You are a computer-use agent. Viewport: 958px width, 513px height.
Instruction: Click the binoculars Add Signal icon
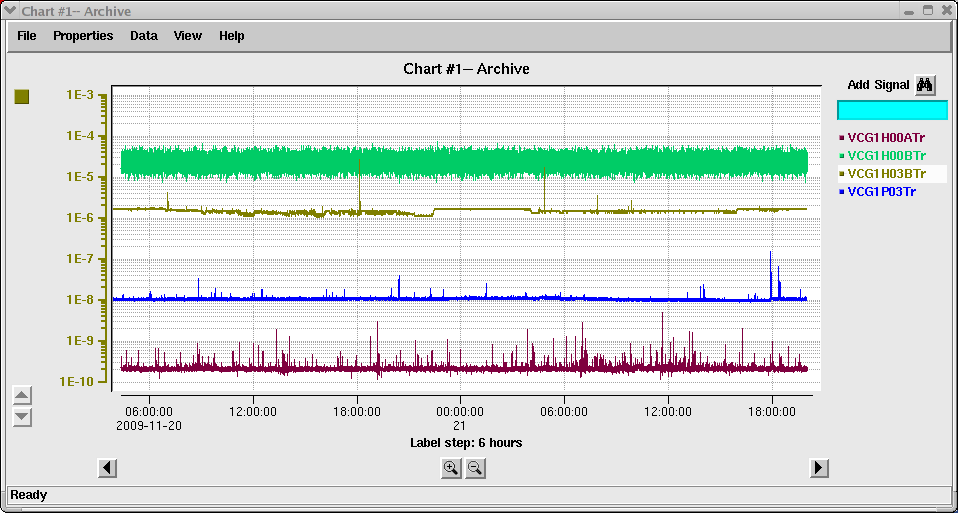[925, 86]
